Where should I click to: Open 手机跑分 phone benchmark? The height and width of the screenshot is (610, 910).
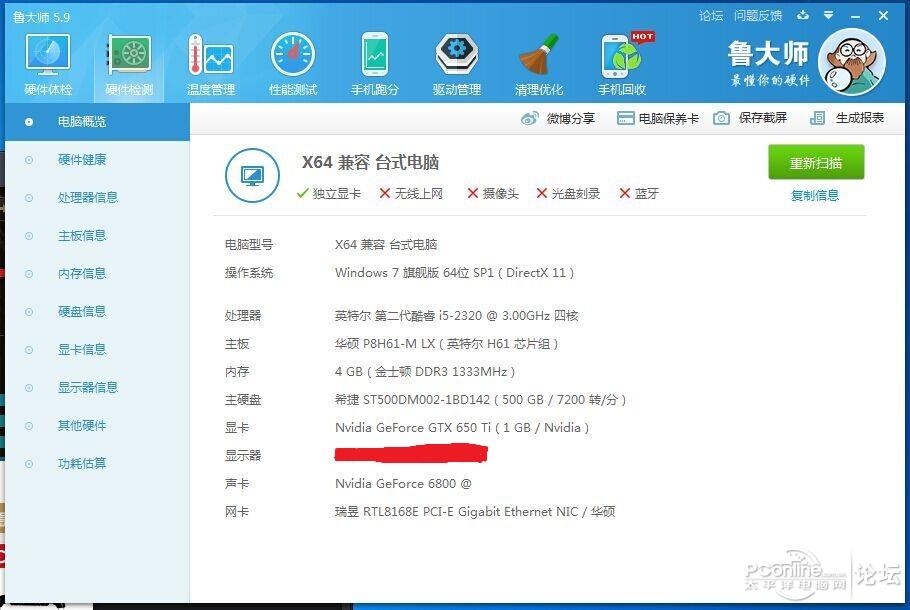coord(375,64)
